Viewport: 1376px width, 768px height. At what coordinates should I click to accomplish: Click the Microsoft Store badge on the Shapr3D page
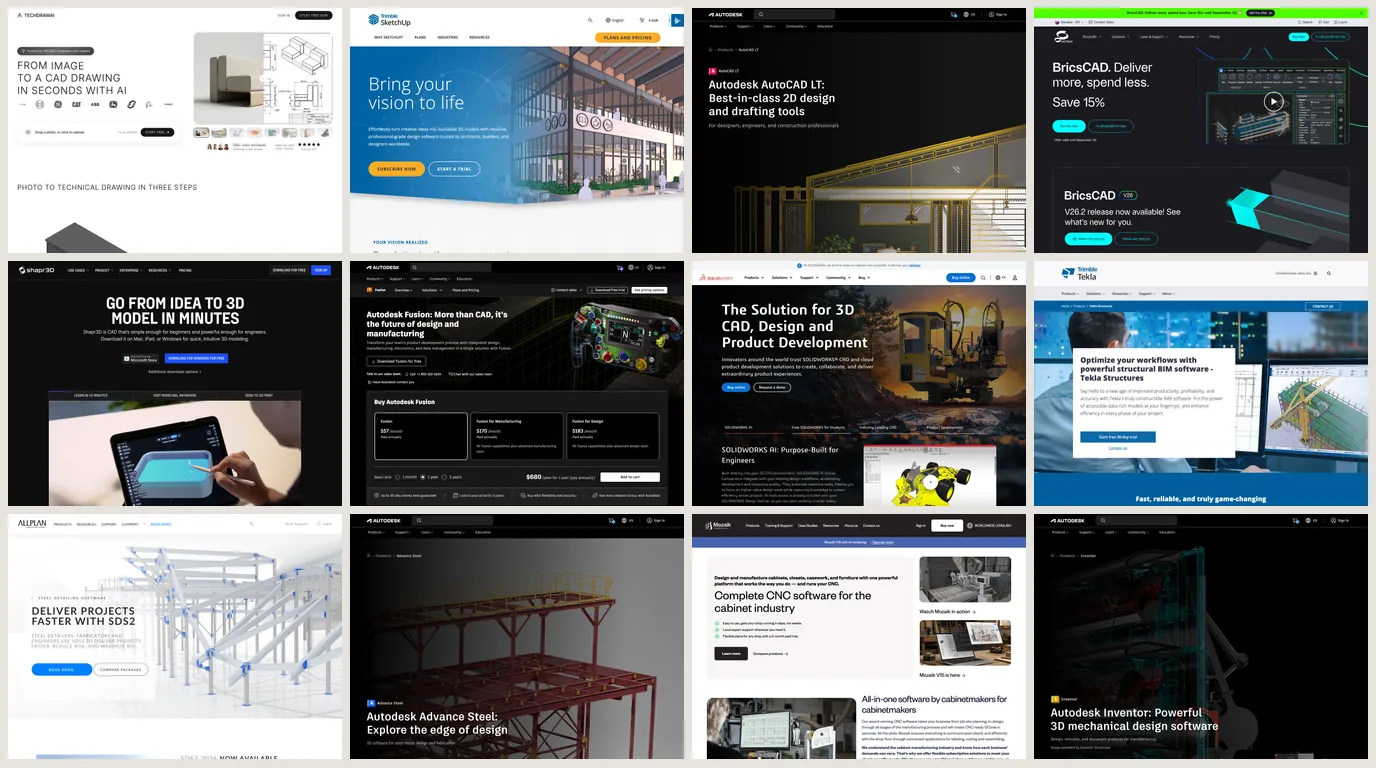coord(140,358)
